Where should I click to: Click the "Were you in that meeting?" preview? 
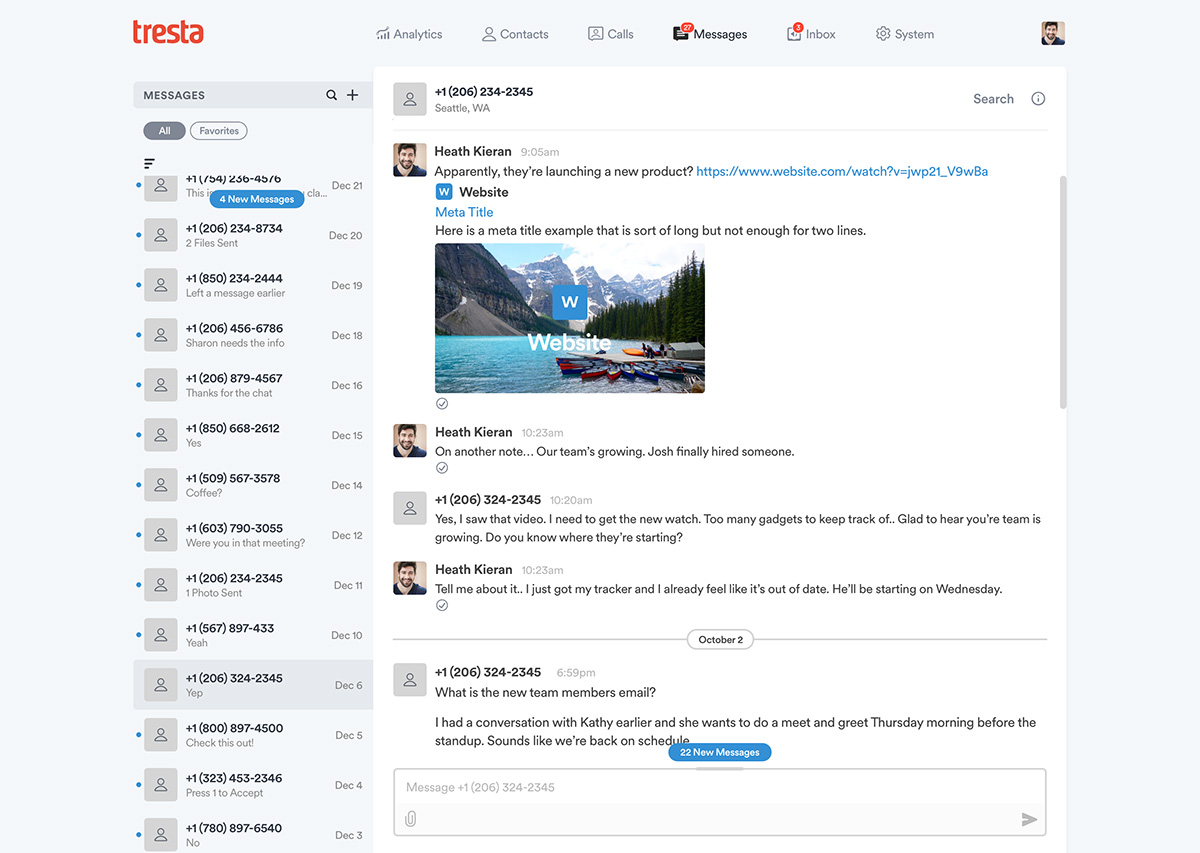click(x=245, y=543)
